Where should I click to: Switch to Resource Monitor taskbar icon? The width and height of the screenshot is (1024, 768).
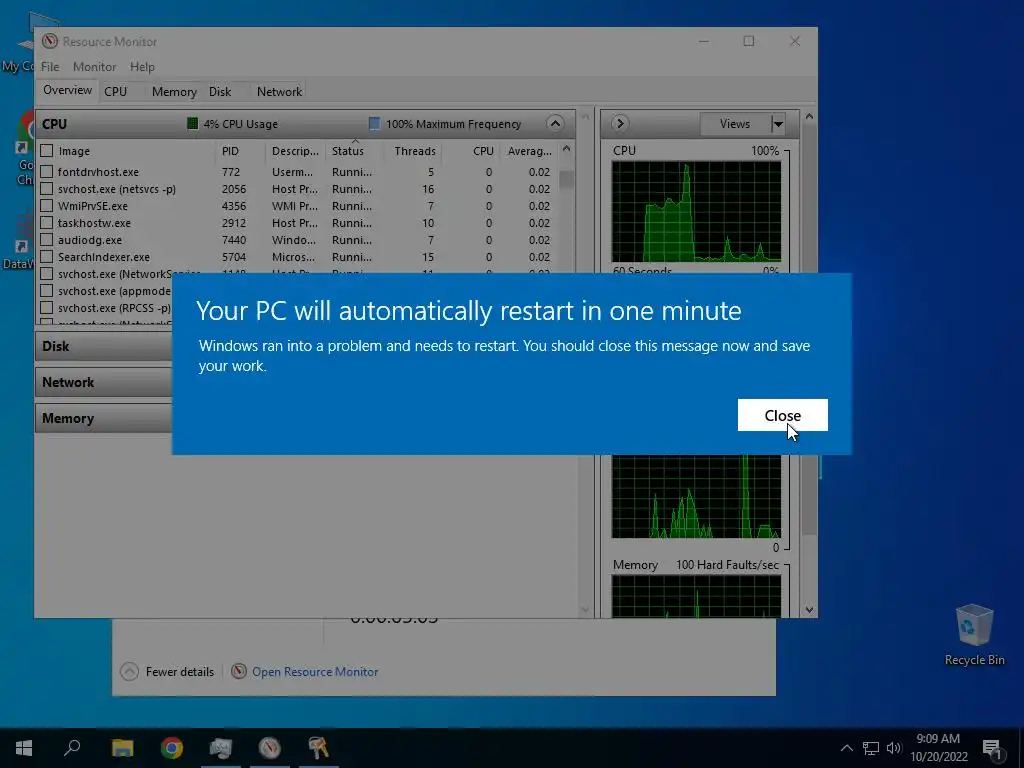tap(270, 748)
